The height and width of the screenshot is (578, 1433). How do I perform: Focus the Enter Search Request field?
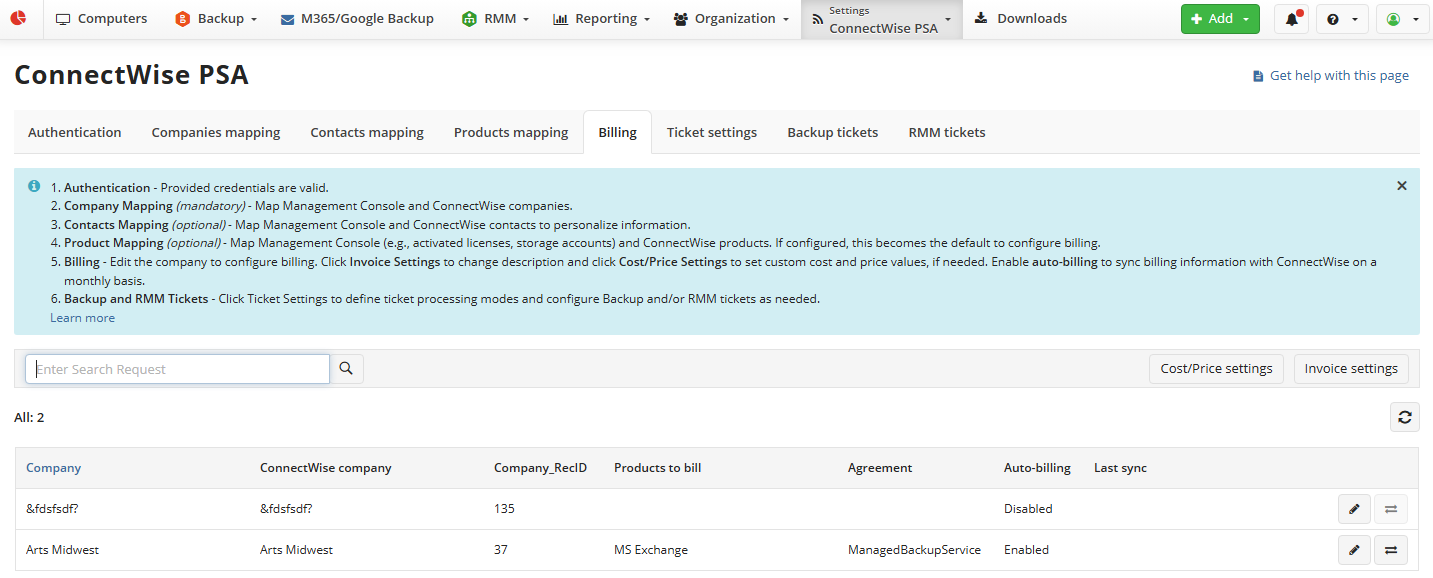point(177,369)
